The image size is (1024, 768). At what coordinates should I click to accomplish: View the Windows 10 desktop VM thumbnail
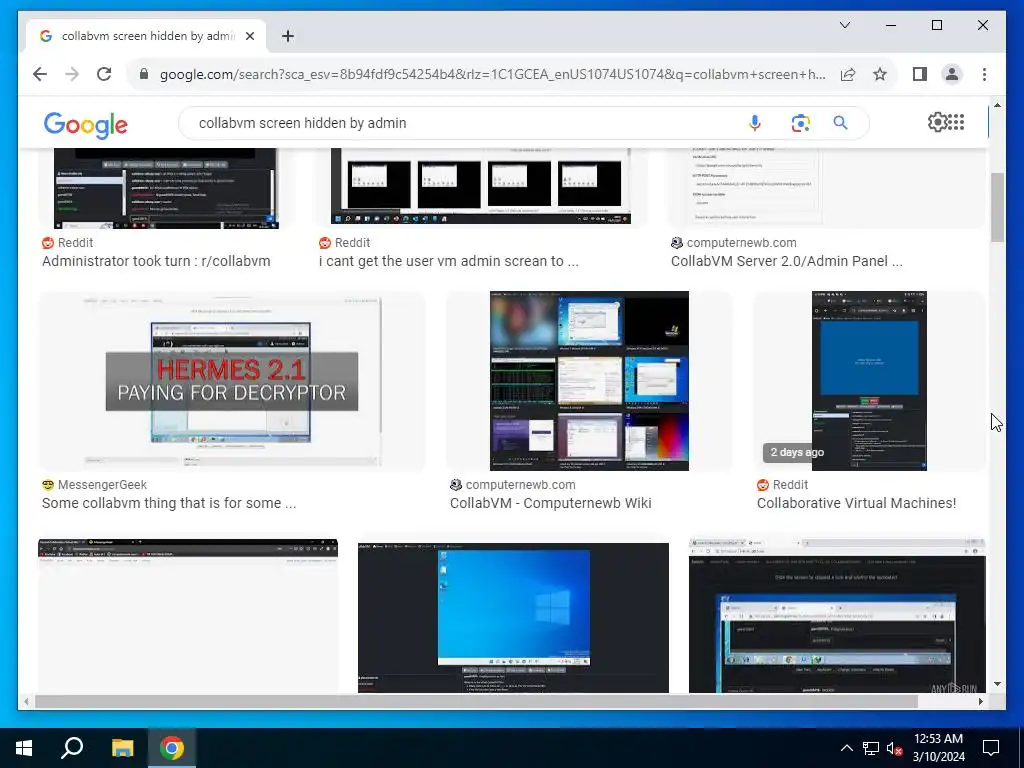point(513,617)
